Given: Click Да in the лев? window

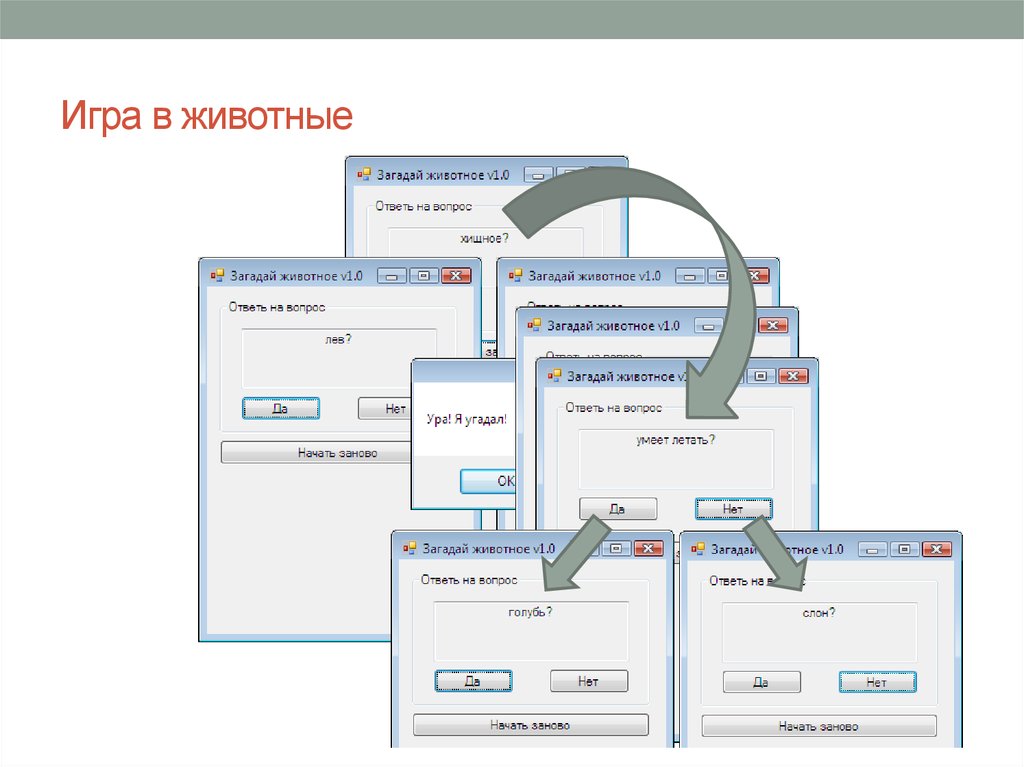Looking at the screenshot, I should coord(281,408).
